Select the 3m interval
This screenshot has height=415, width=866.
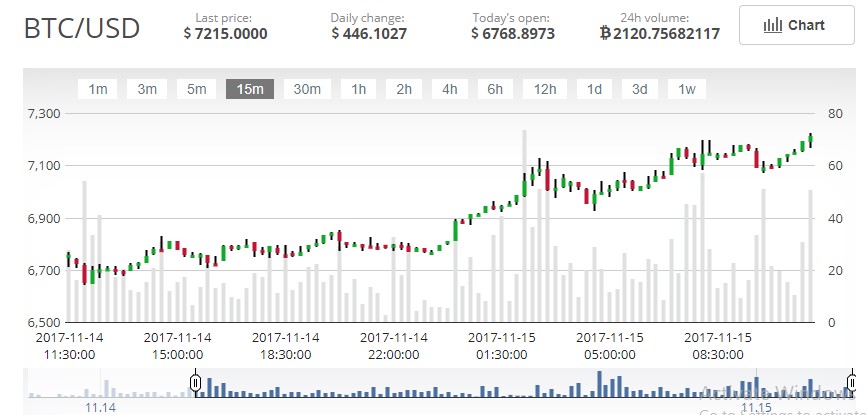point(147,89)
